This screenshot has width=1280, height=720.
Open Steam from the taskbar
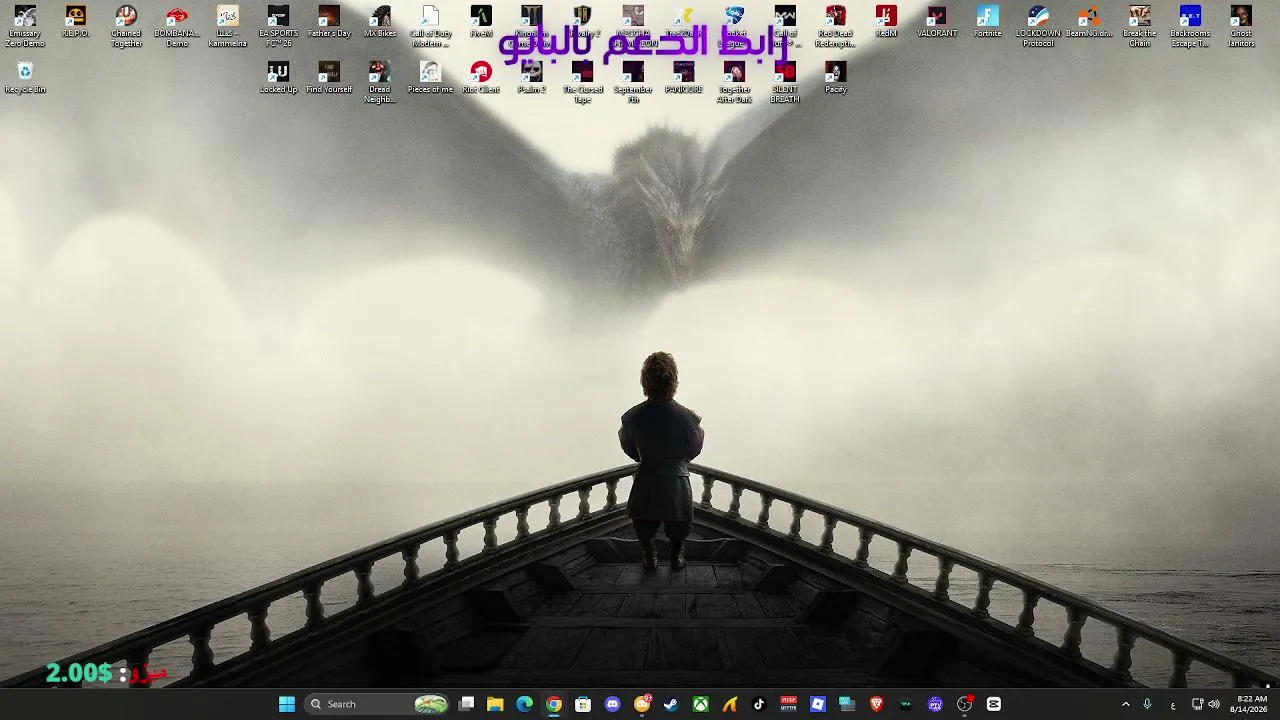[671, 704]
